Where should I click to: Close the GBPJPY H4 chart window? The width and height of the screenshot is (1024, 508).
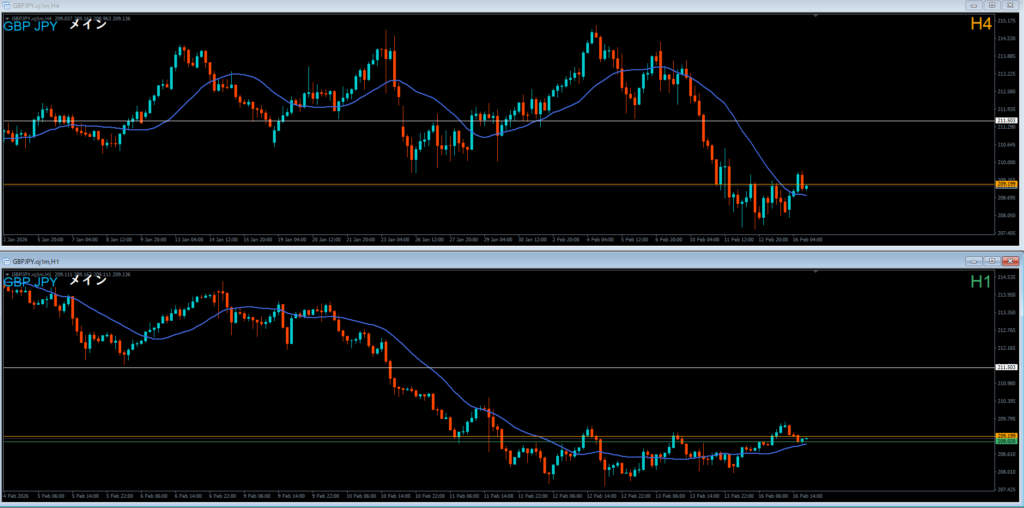(1010, 5)
